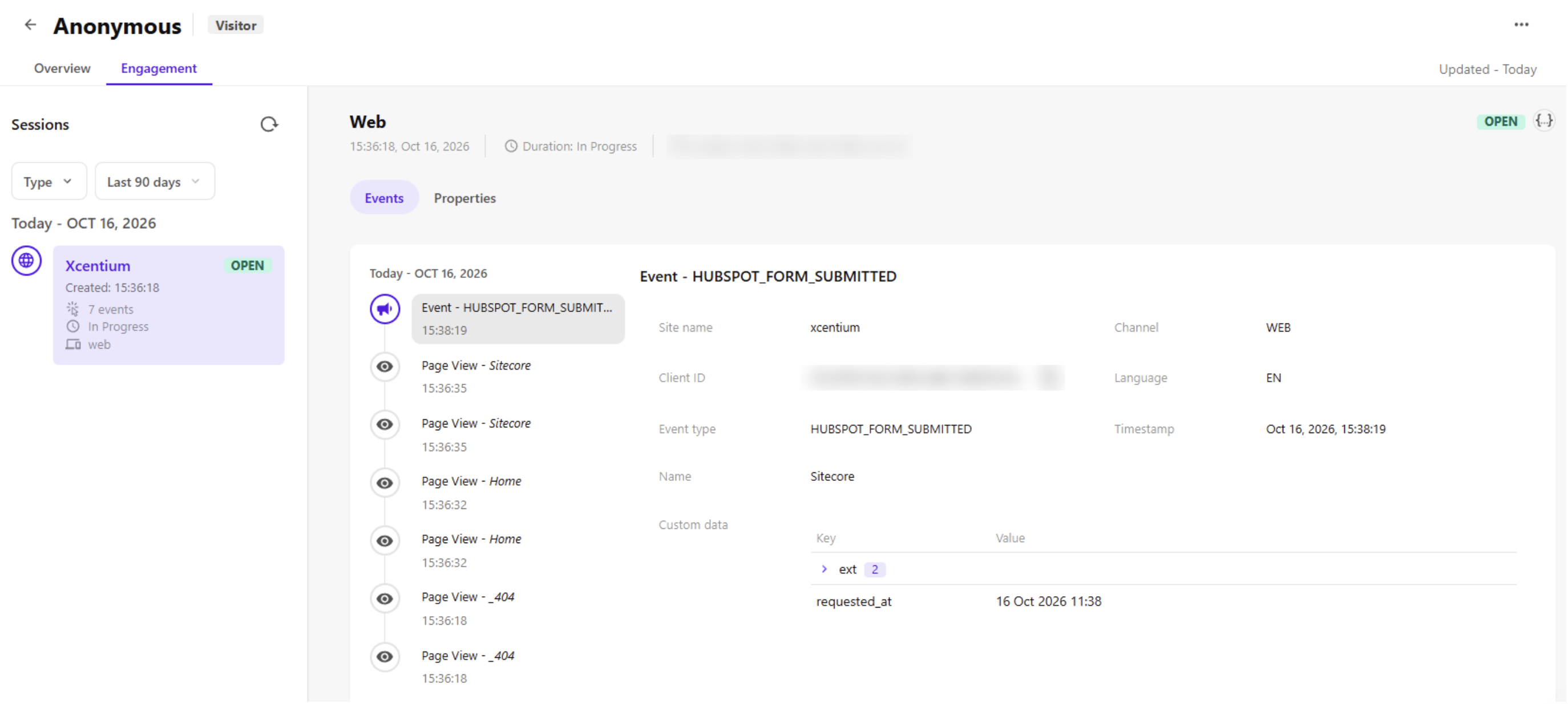
Task: Click eye icon for first Home page view
Action: click(385, 483)
